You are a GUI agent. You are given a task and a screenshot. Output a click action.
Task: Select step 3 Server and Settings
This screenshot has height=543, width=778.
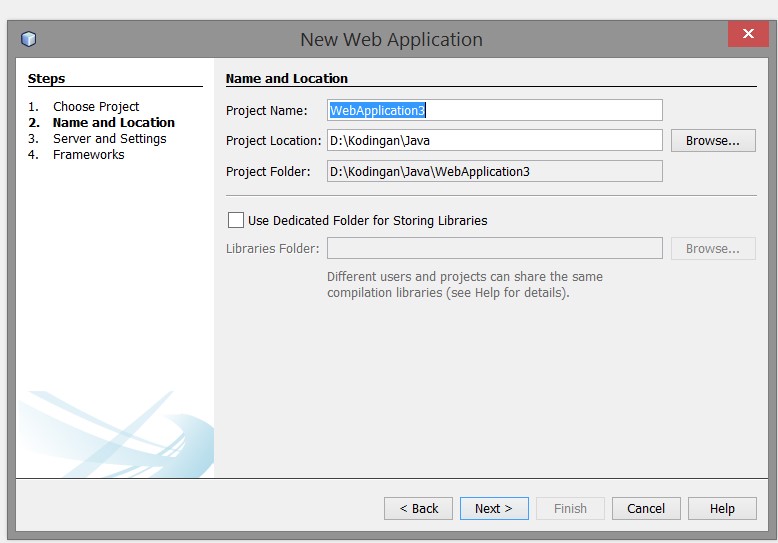pyautogui.click(x=110, y=138)
